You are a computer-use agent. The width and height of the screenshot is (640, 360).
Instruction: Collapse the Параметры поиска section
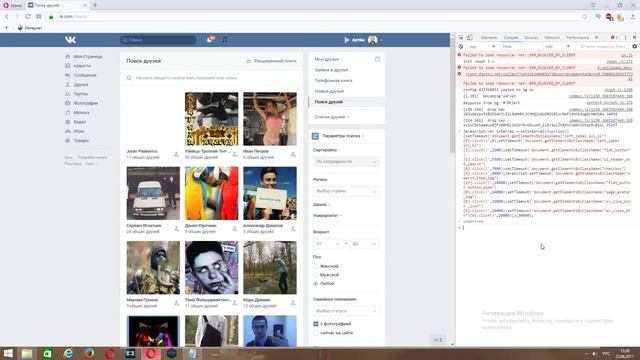tap(343, 136)
